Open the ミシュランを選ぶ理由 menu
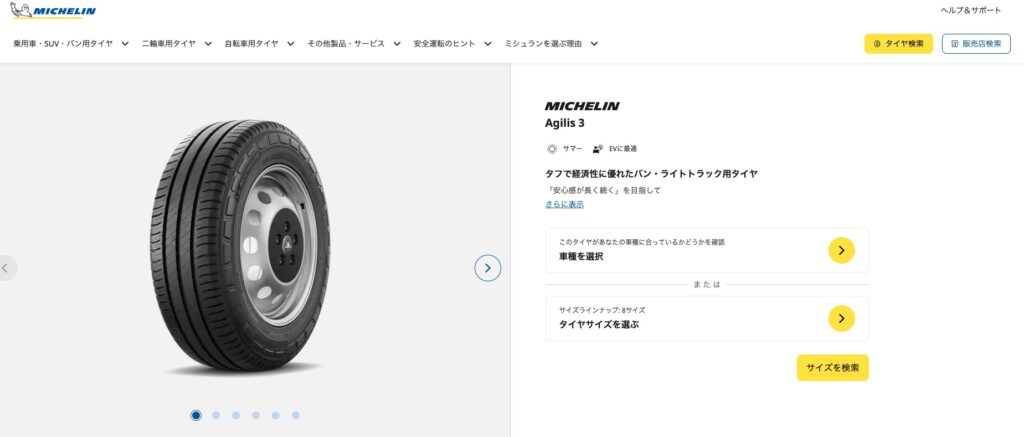 (x=551, y=44)
